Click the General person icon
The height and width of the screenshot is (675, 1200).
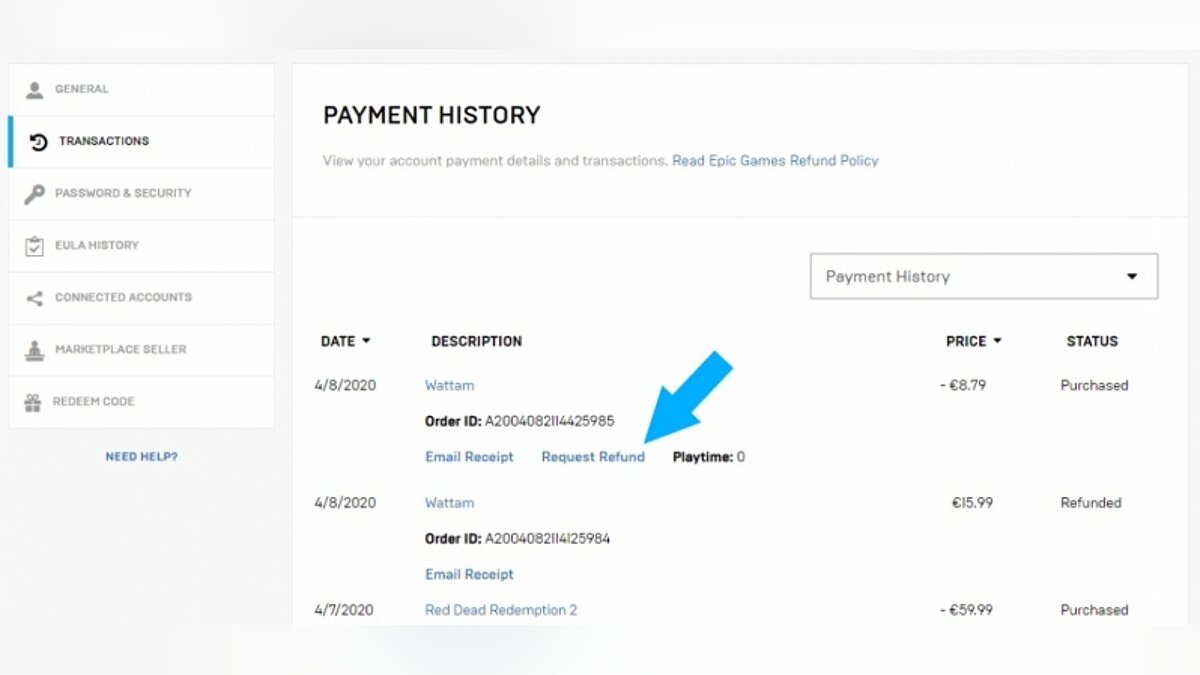pos(35,90)
